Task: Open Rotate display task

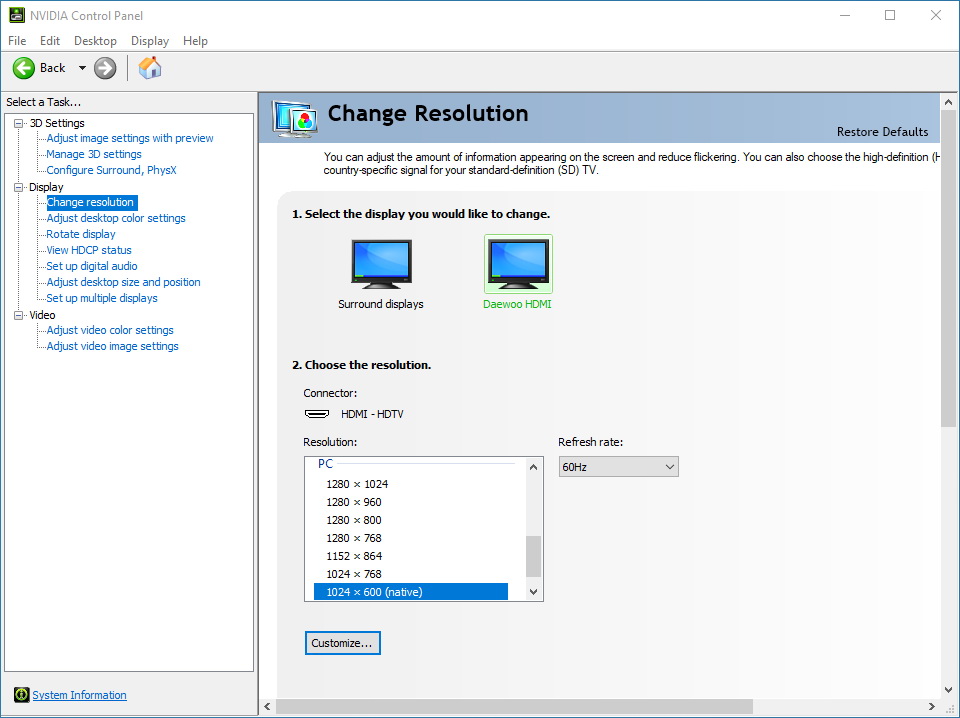Action: coord(81,234)
